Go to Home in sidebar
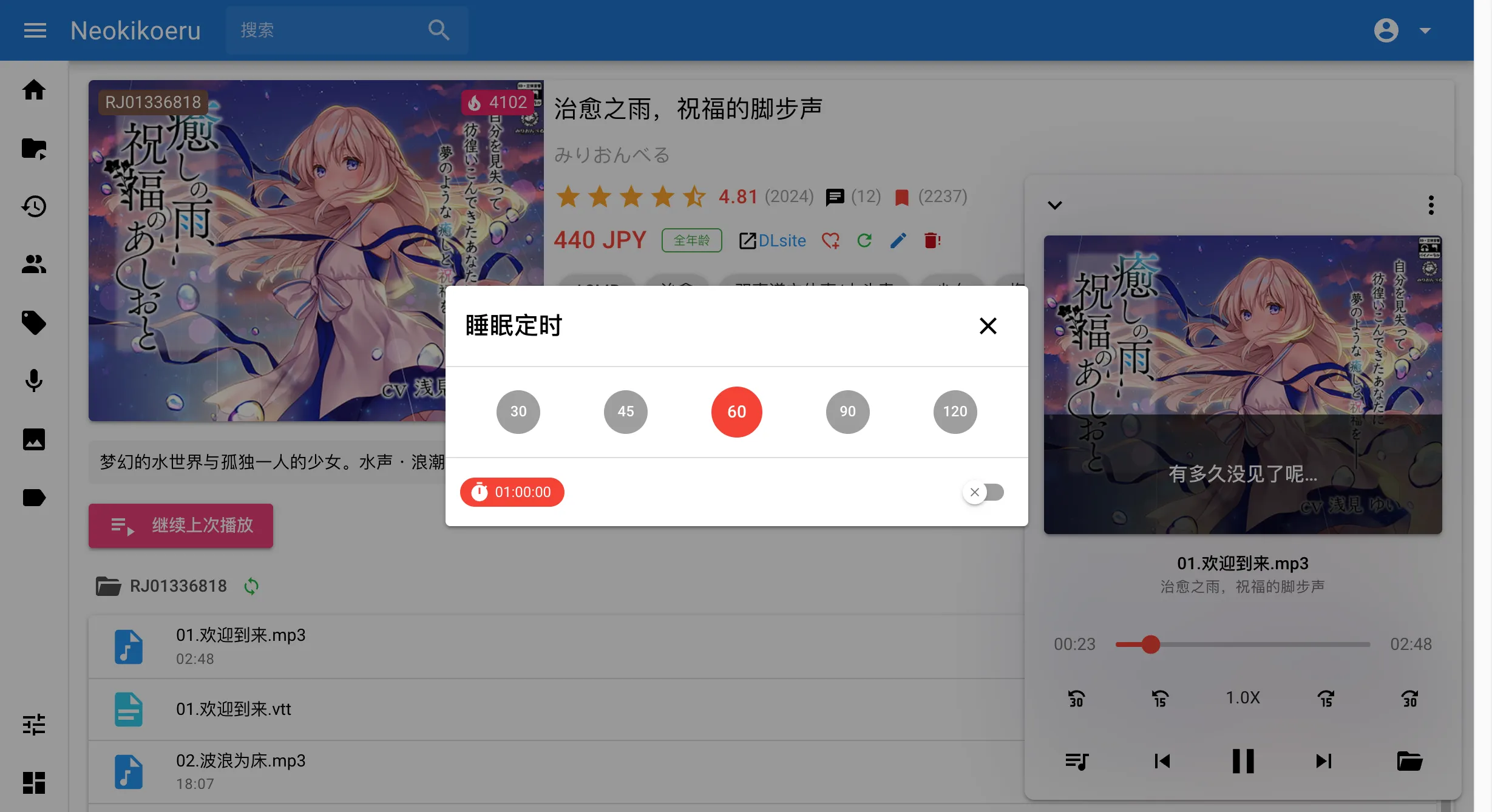The height and width of the screenshot is (812, 1492). pos(34,90)
